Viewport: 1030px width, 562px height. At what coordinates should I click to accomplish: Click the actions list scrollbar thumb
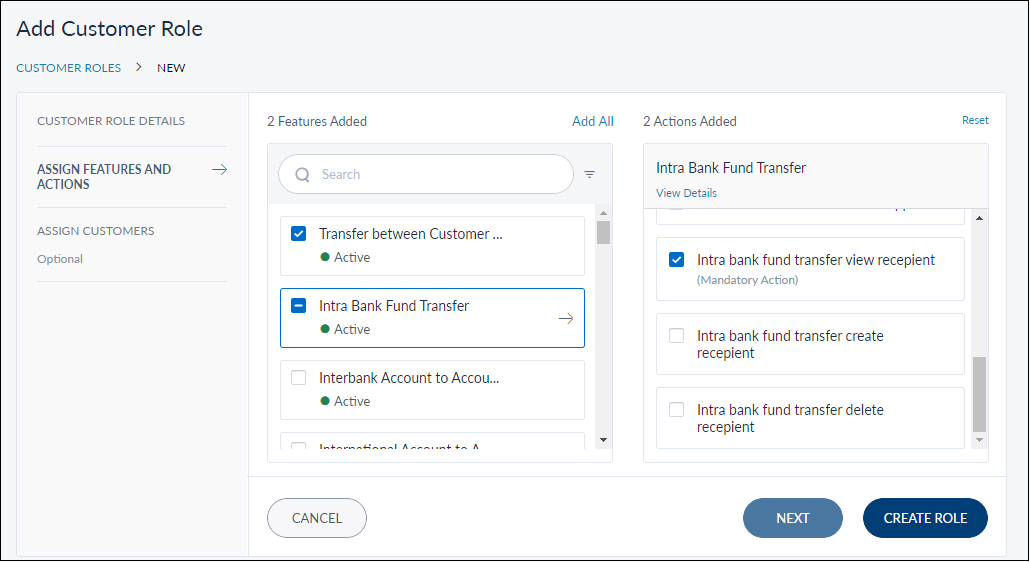979,393
